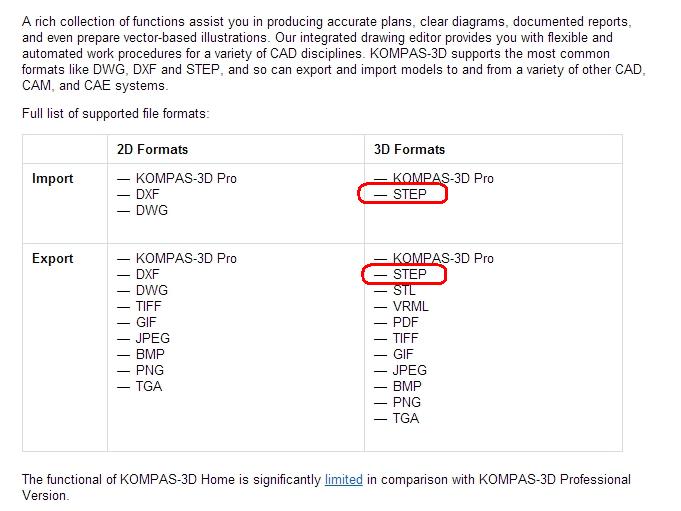Click the "2D Formats" column header
This screenshot has width=681, height=511.
point(152,149)
